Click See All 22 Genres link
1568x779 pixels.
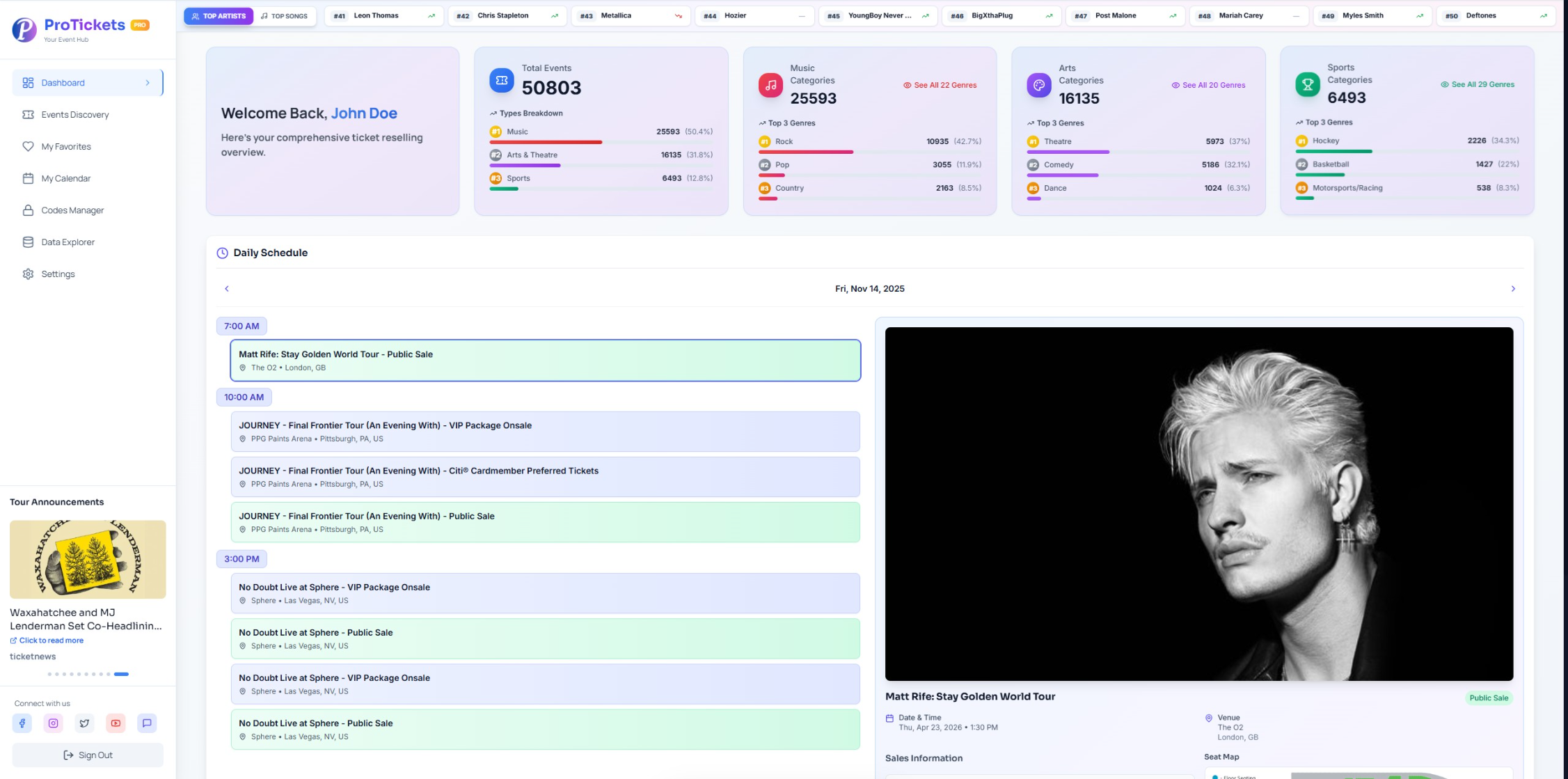[x=941, y=84]
